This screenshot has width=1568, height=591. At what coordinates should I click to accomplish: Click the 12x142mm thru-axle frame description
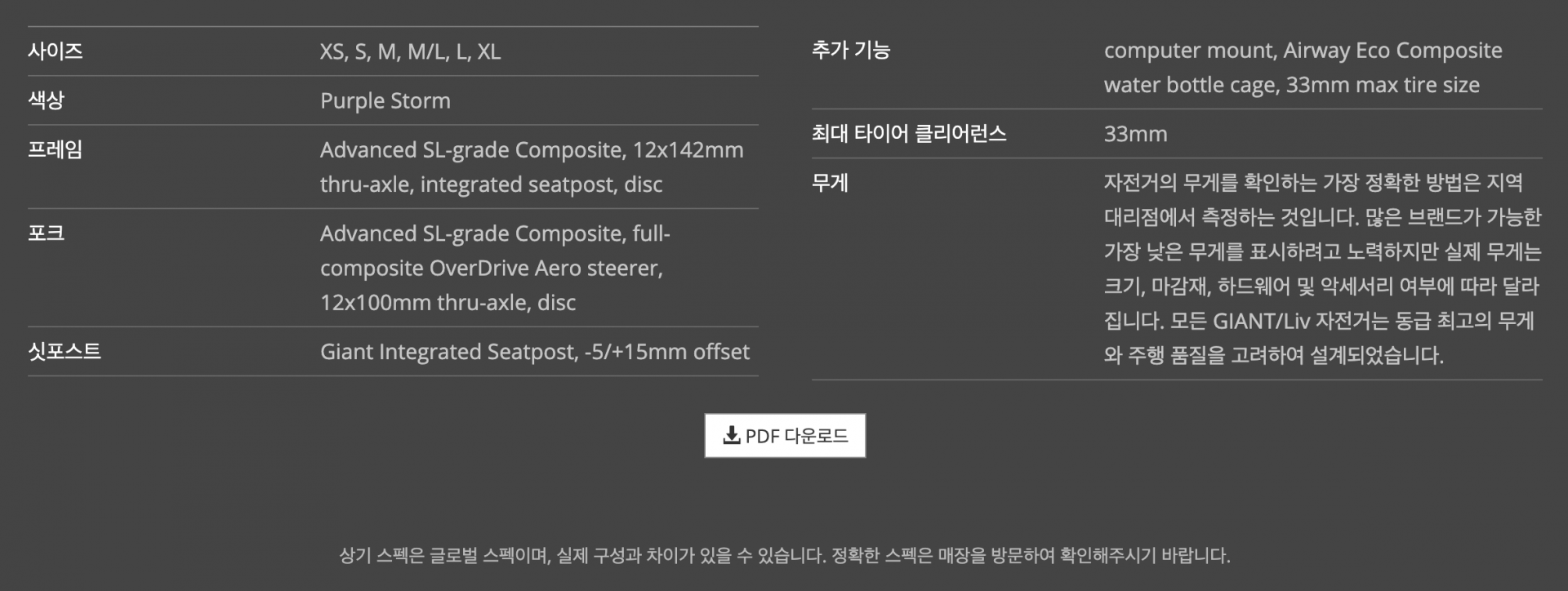pyautogui.click(x=531, y=167)
